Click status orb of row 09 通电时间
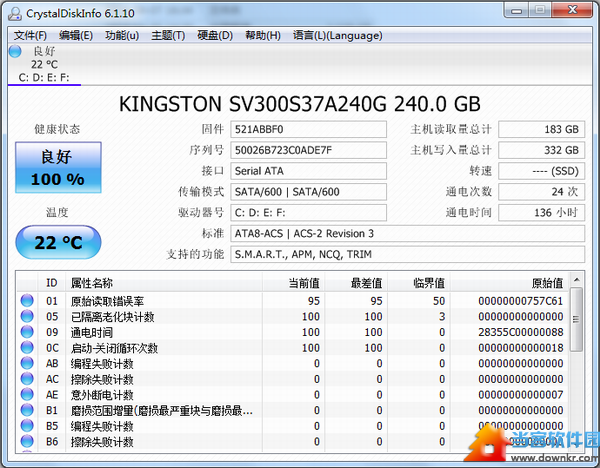The width and height of the screenshot is (600, 468). 27,332
